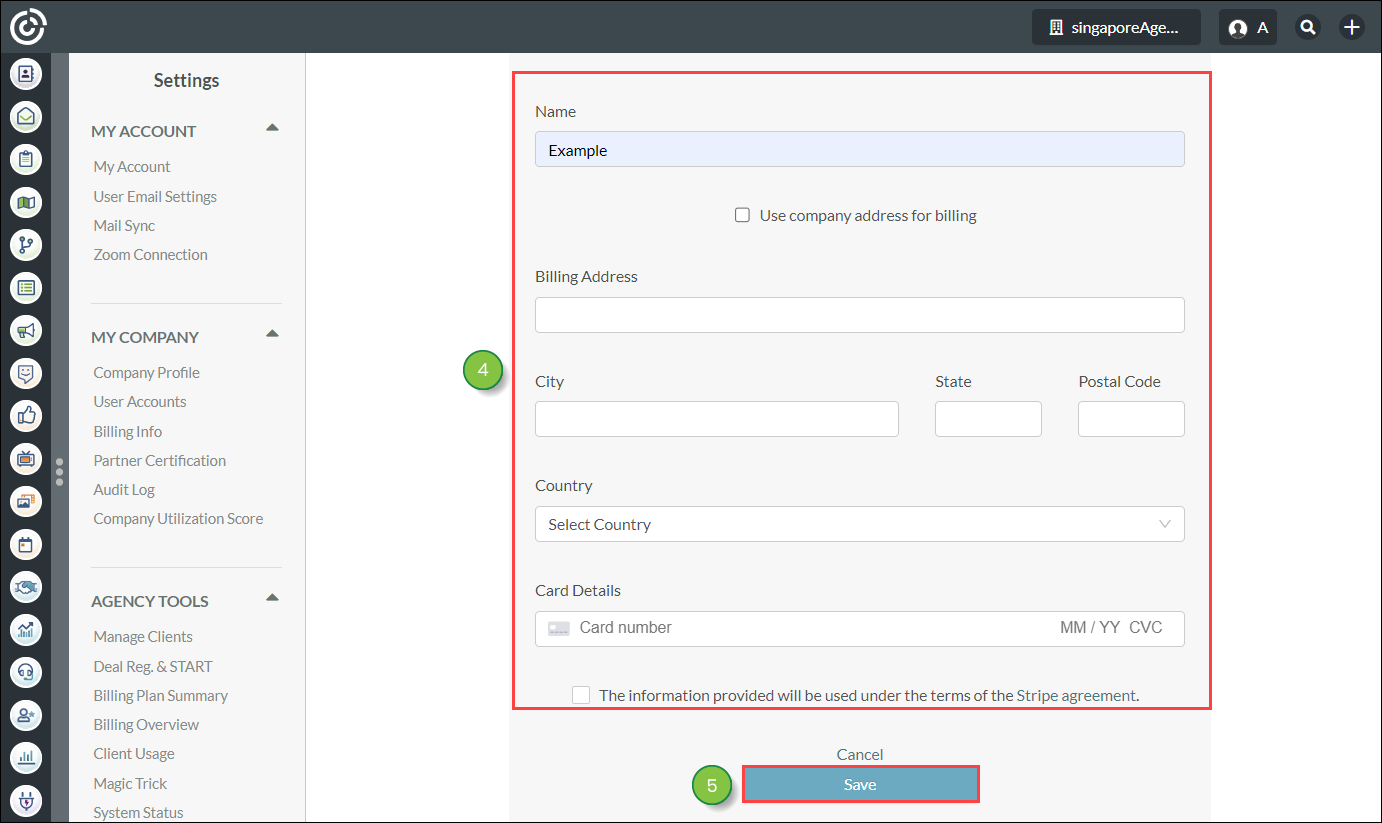Collapse the MY COMPANY section
This screenshot has height=823, width=1382.
pyautogui.click(x=272, y=334)
